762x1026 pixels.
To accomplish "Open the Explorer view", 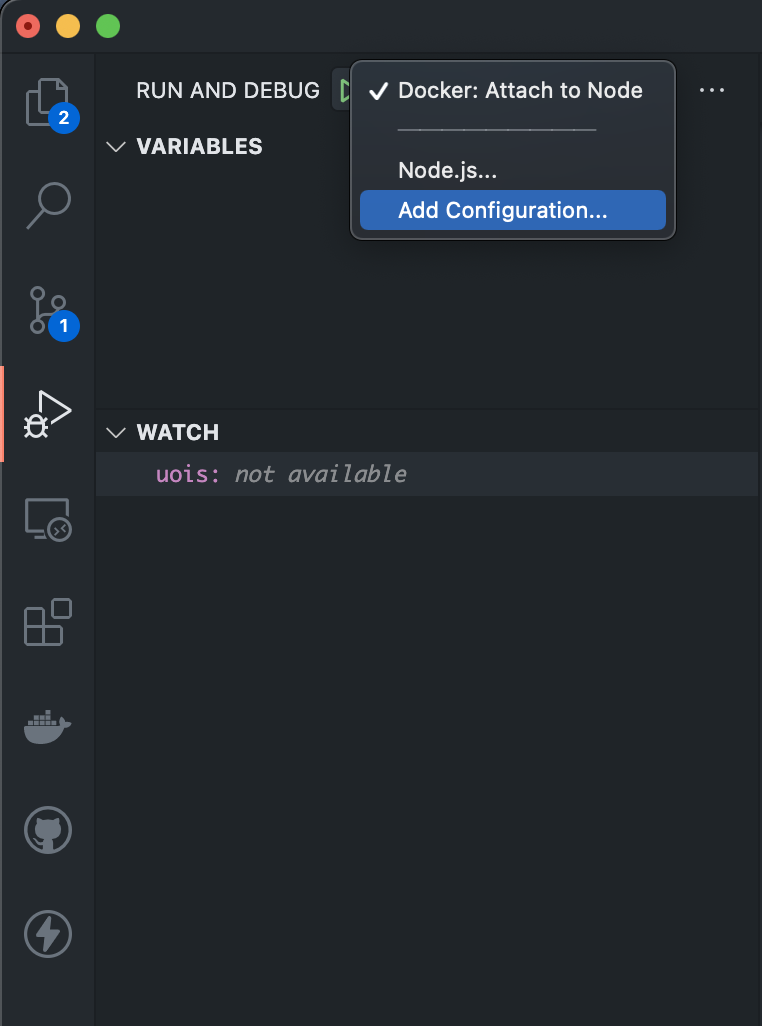I will pos(47,101).
